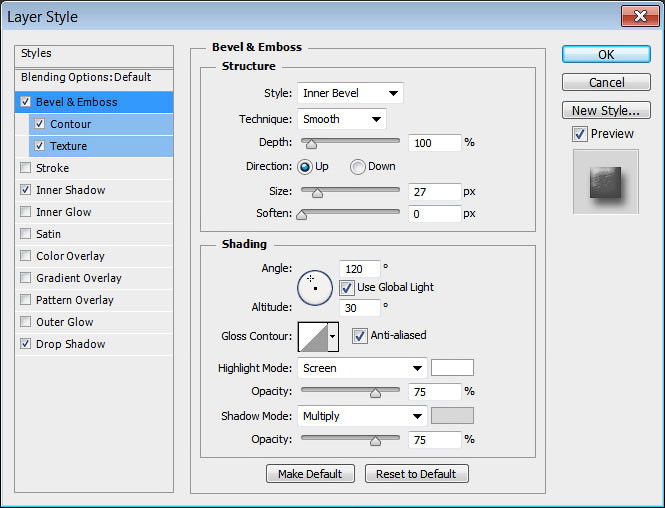Viewport: 665px width, 508px height.
Task: Open the Gloss Contour picker arrow
Action: click(x=333, y=337)
